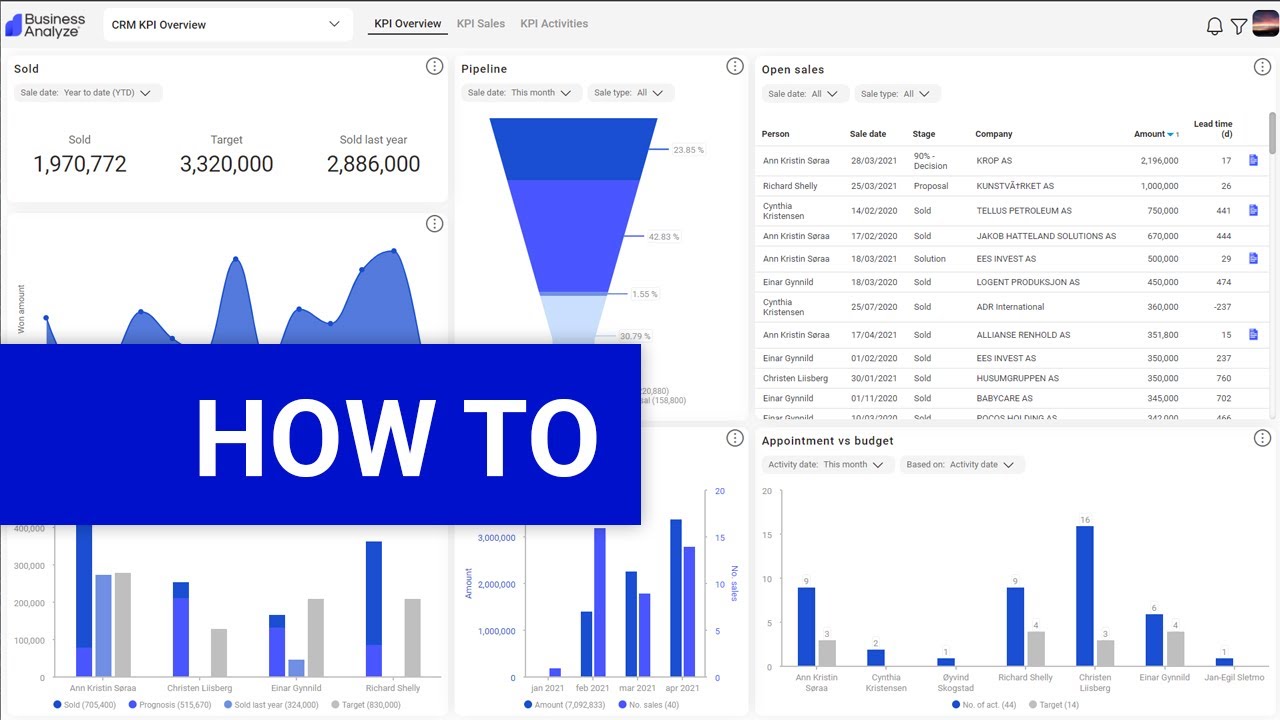Open document icon for EES INVEST AS Solution row
Image resolution: width=1280 pixels, height=720 pixels.
coord(1254,258)
